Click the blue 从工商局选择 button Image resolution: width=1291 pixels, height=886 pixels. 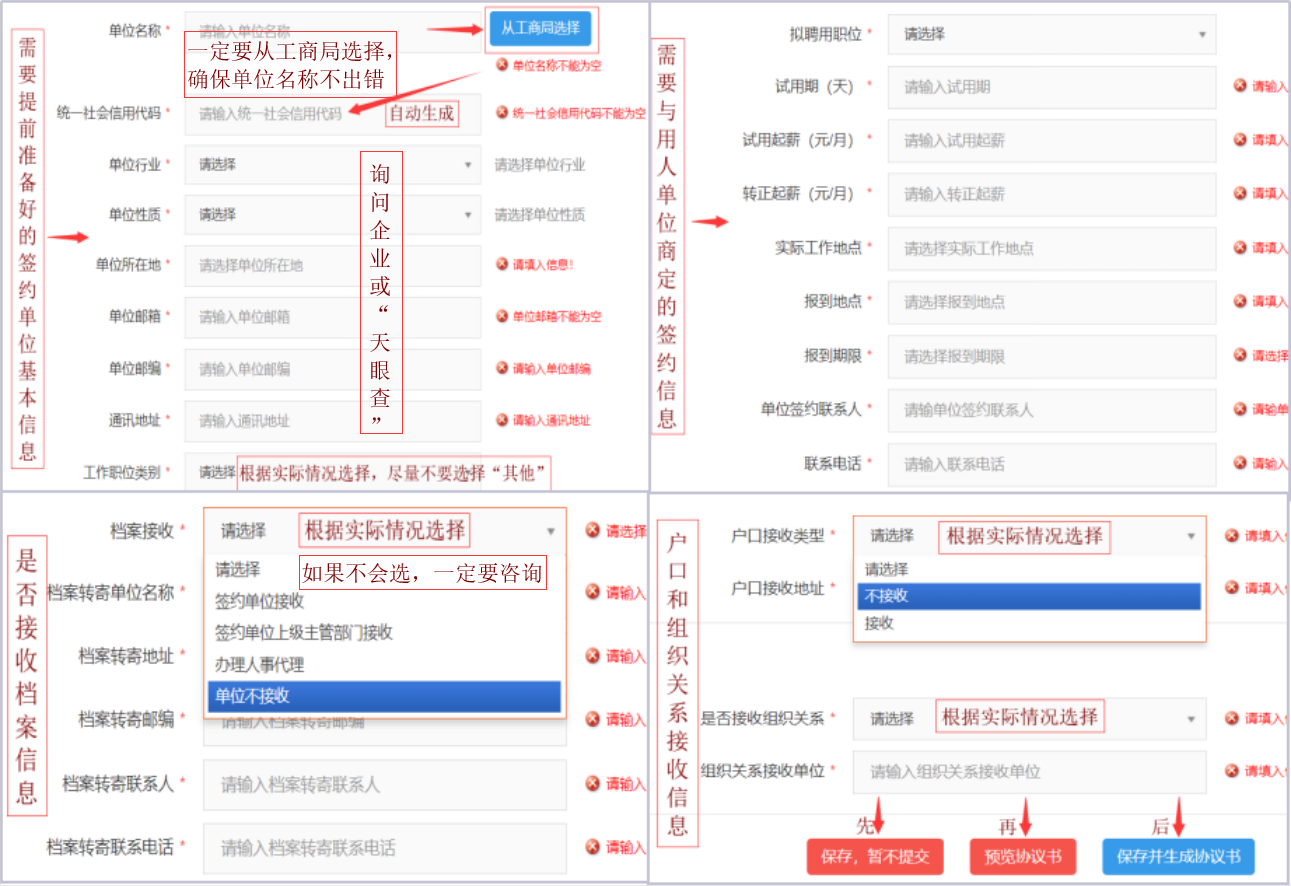539,30
